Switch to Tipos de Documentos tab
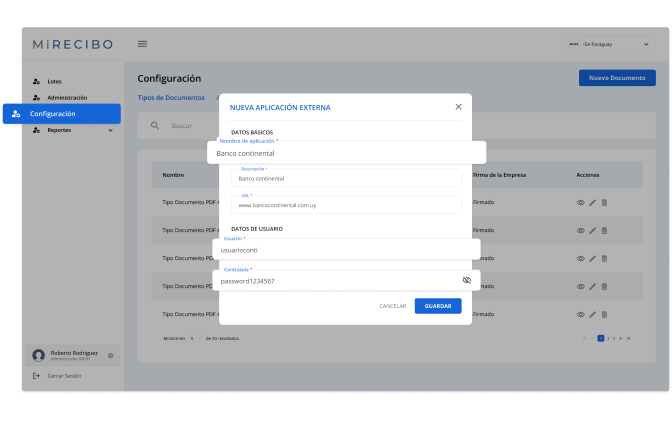This screenshot has width=672, height=421. point(170,97)
